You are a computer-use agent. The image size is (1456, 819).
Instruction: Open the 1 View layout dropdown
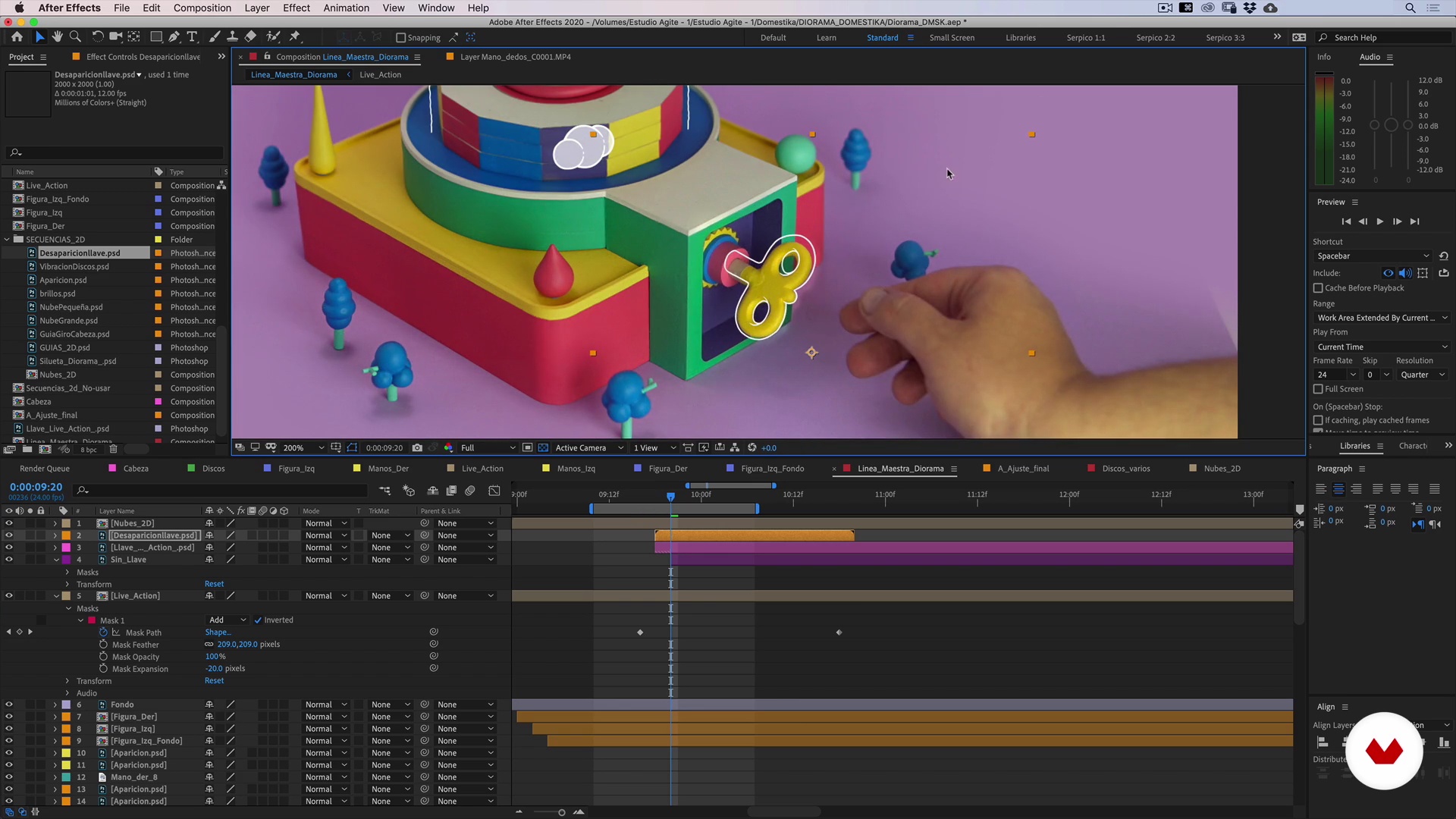tap(654, 448)
